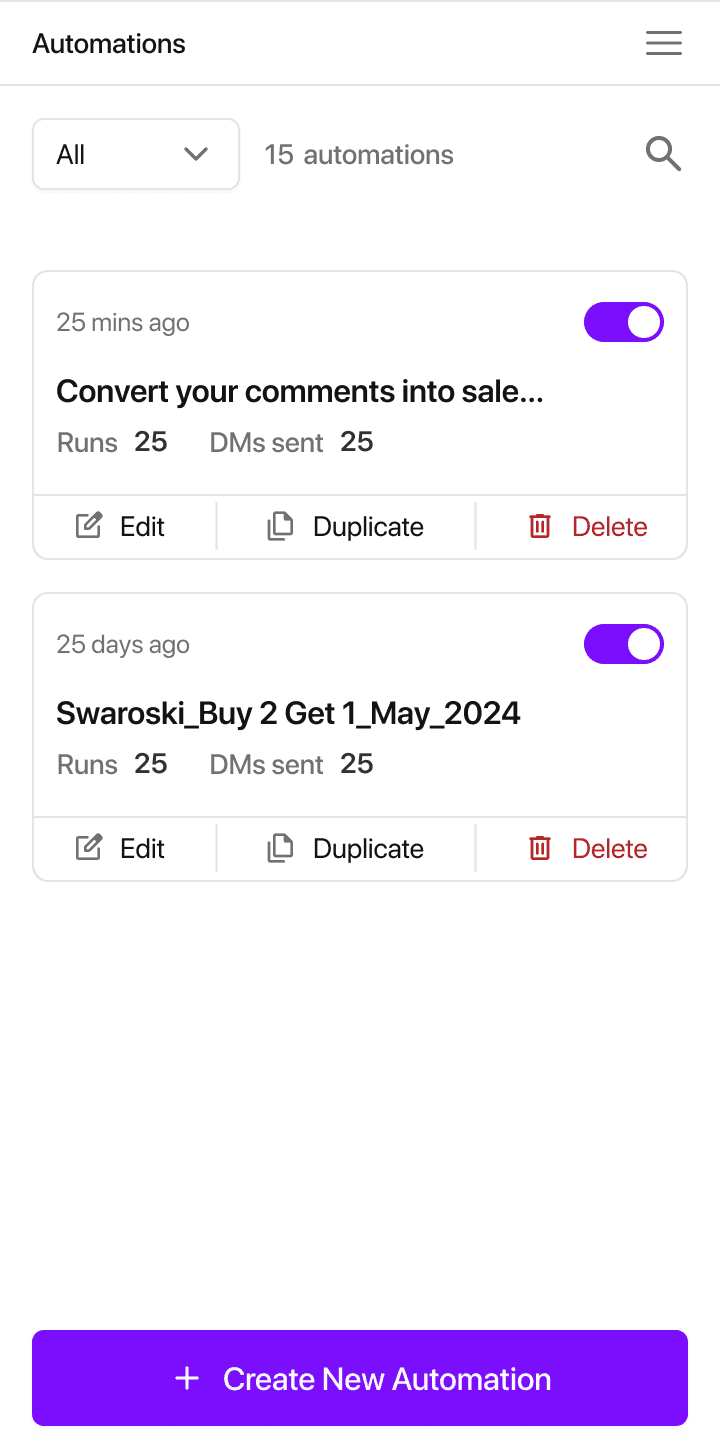Click the search magnifier icon
The height and width of the screenshot is (1450, 720).
[663, 154]
